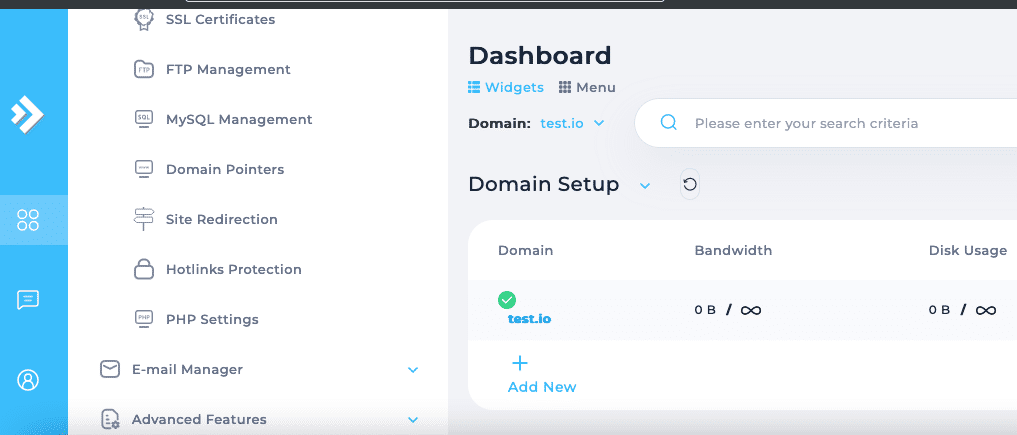Click the E-mail Manager envelope icon
1017x435 pixels.
coord(110,369)
